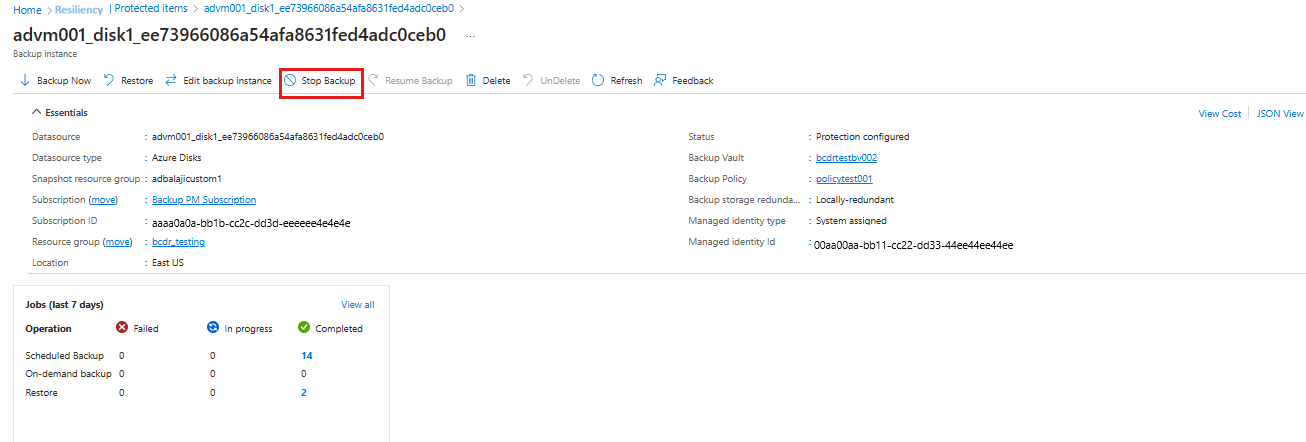The width and height of the screenshot is (1306, 442).
Task: Click the Operation column header
Action: tap(48, 328)
